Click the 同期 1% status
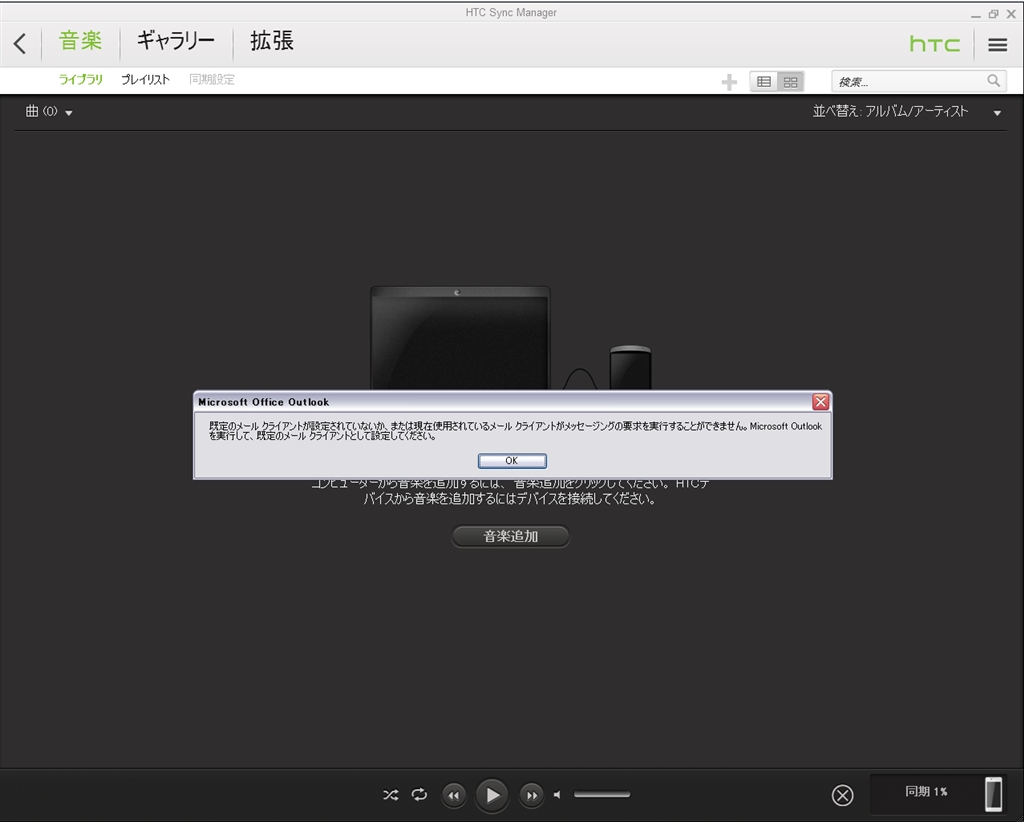The width and height of the screenshot is (1024, 822). tap(926, 792)
